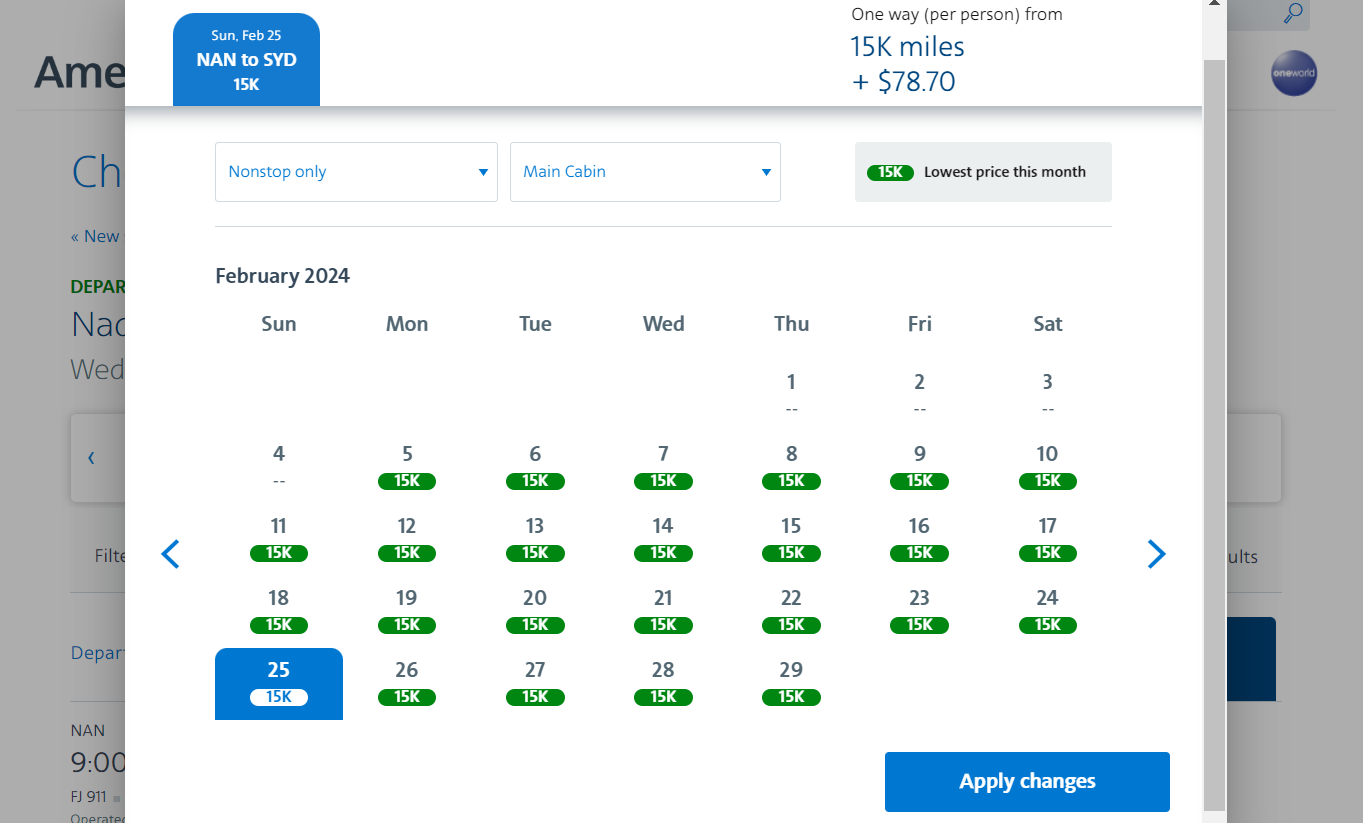This screenshot has width=1363, height=823.
Task: Select the 15K pill on February 5
Action: coord(407,481)
